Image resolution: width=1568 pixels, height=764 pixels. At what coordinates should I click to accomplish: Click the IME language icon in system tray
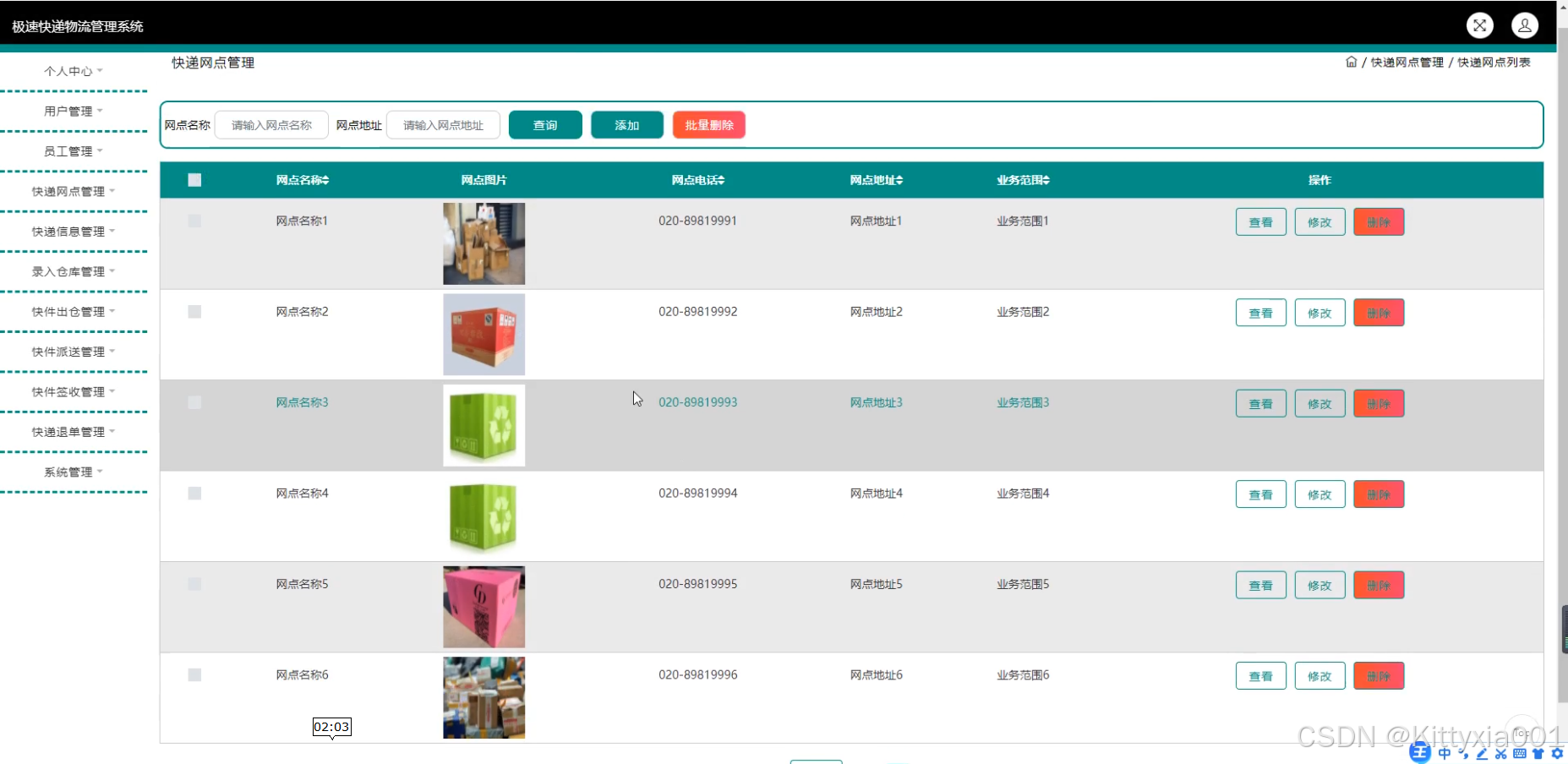click(x=1444, y=753)
